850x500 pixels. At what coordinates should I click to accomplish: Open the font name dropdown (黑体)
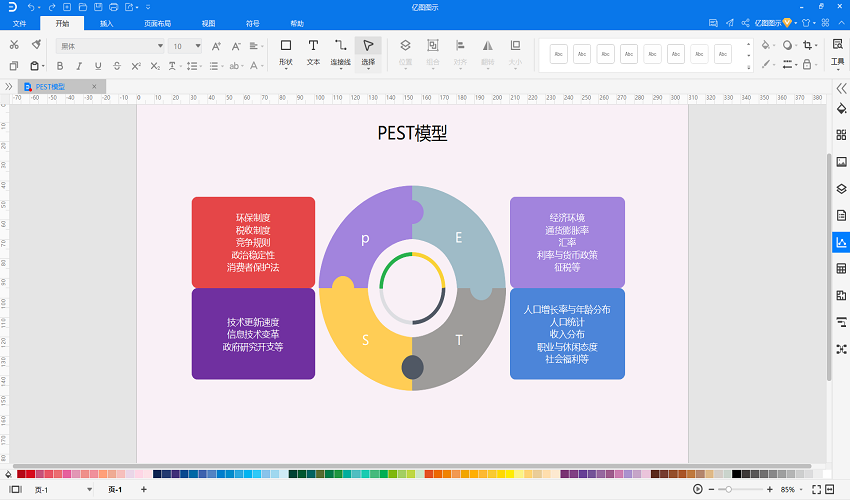click(110, 46)
